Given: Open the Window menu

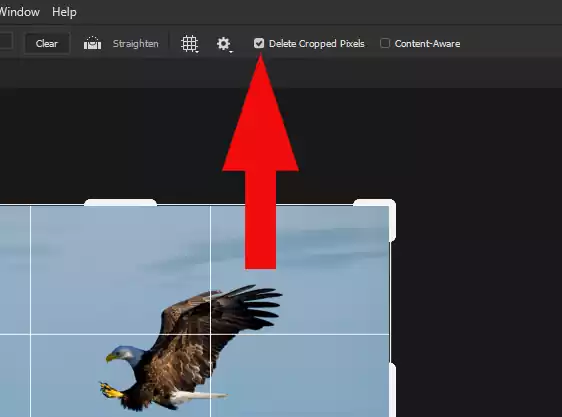Looking at the screenshot, I should coord(19,12).
